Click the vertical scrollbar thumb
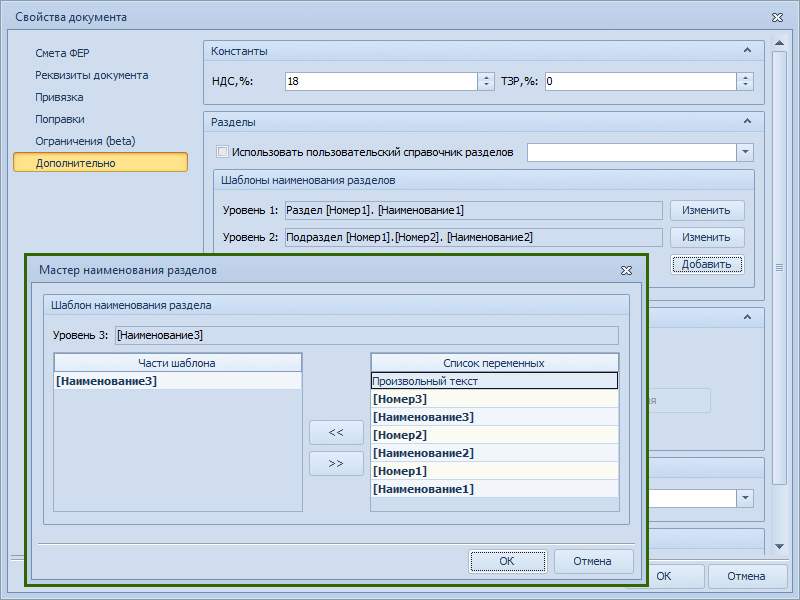 click(779, 267)
